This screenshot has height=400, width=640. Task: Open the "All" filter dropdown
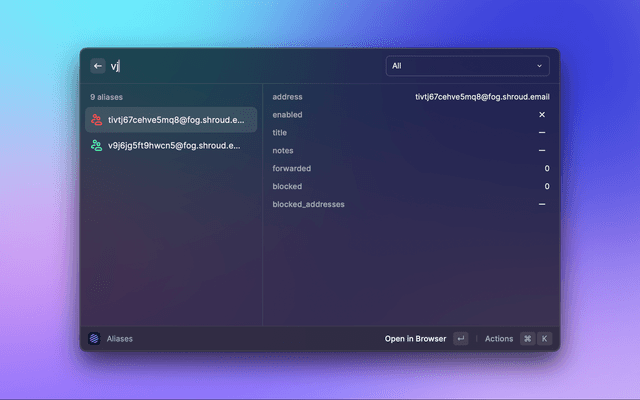[x=467, y=66]
